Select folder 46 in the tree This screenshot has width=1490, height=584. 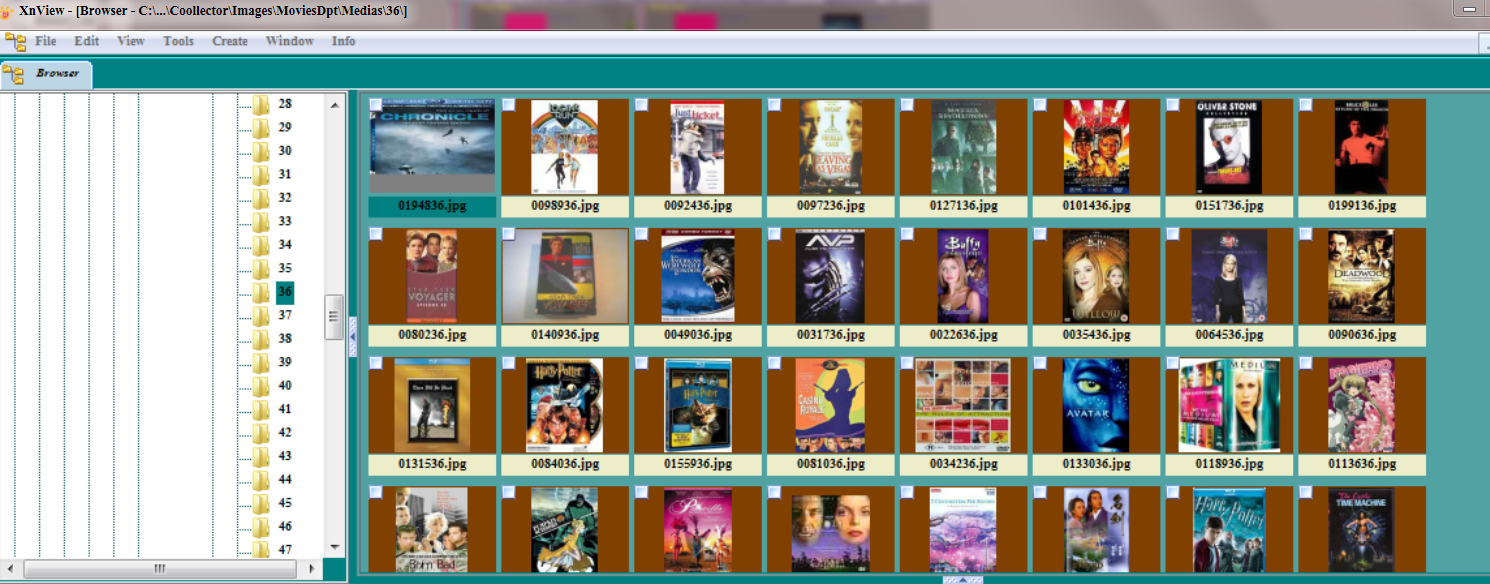click(x=285, y=527)
